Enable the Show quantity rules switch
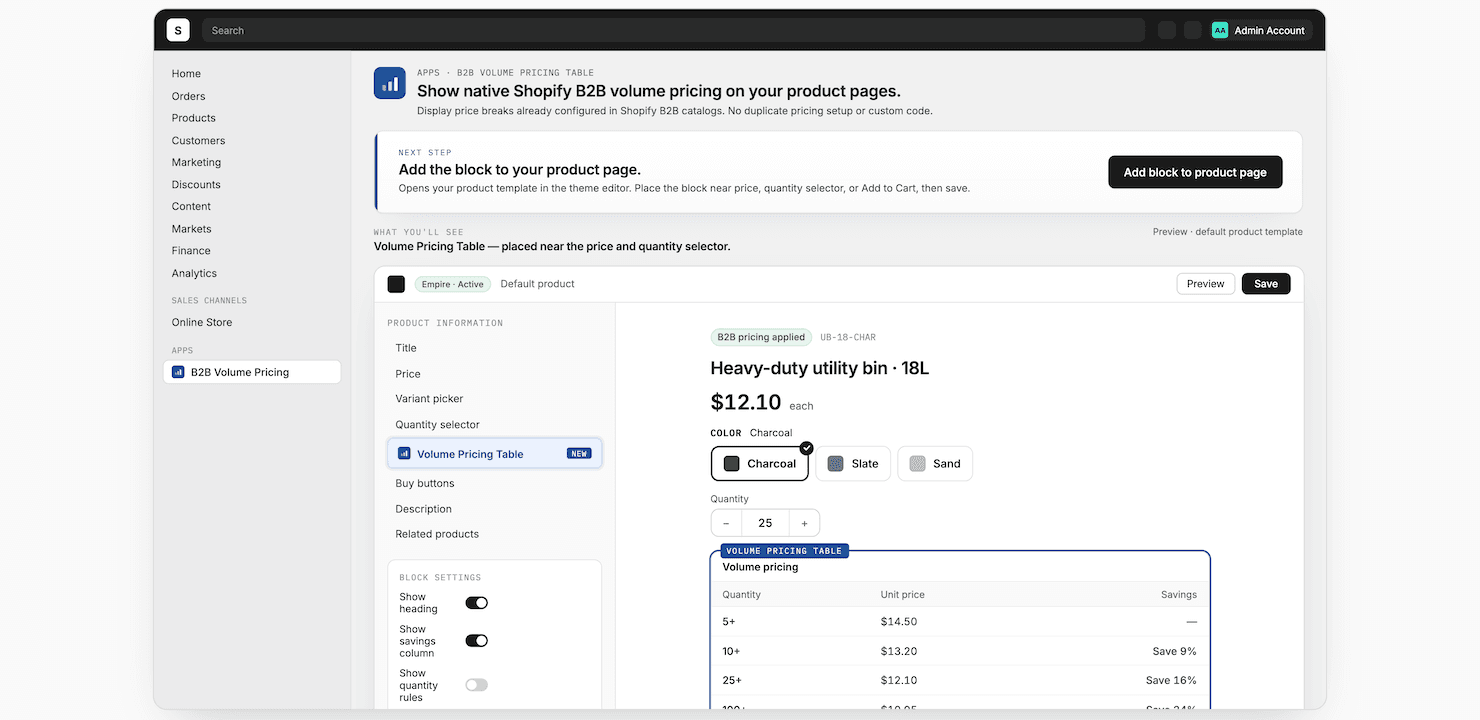The height and width of the screenshot is (720, 1480). (476, 685)
